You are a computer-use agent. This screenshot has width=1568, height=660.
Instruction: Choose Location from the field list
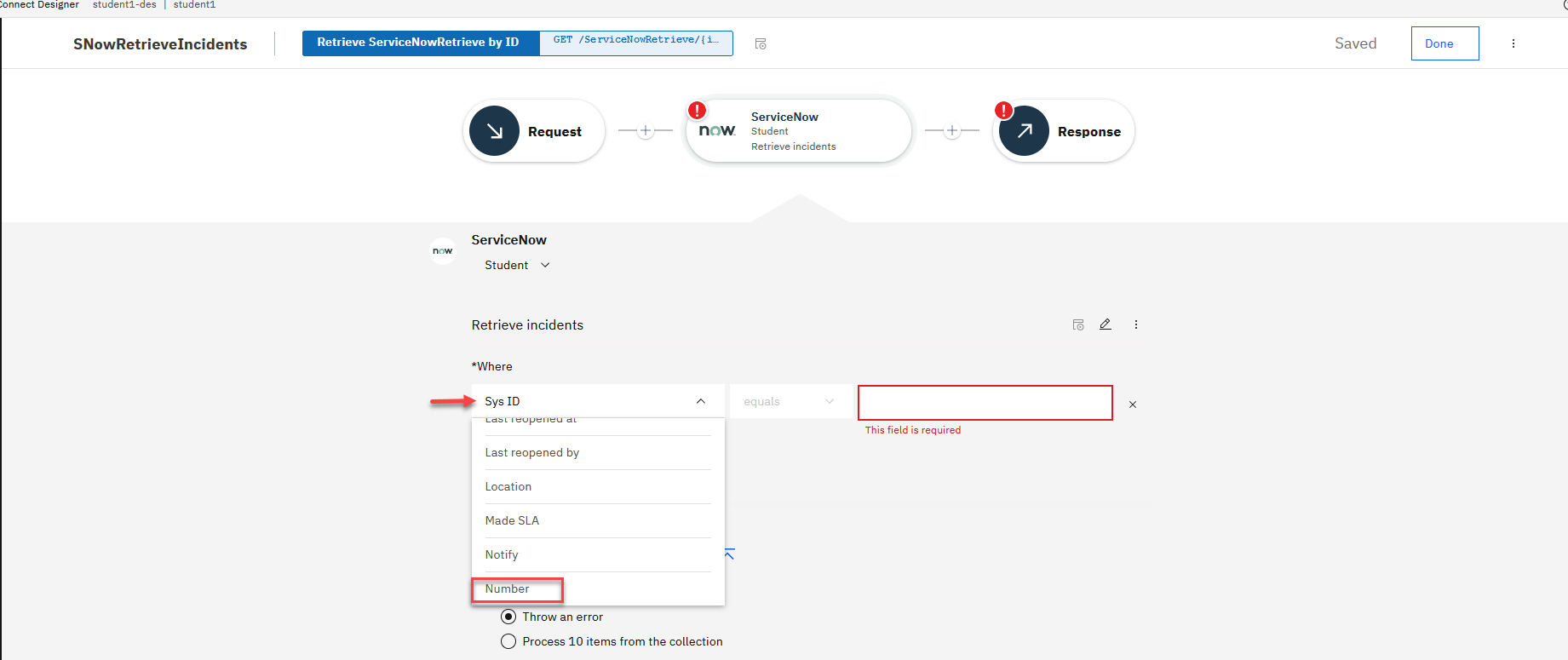tap(508, 486)
